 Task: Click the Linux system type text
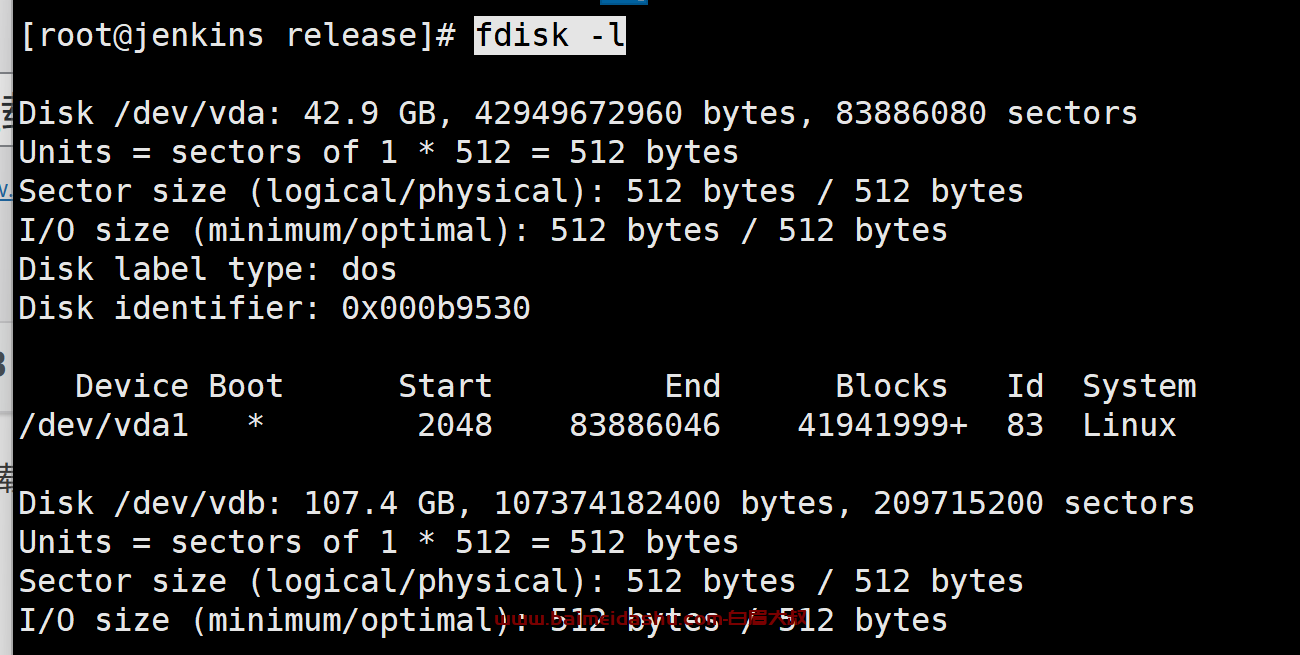tap(1130, 426)
